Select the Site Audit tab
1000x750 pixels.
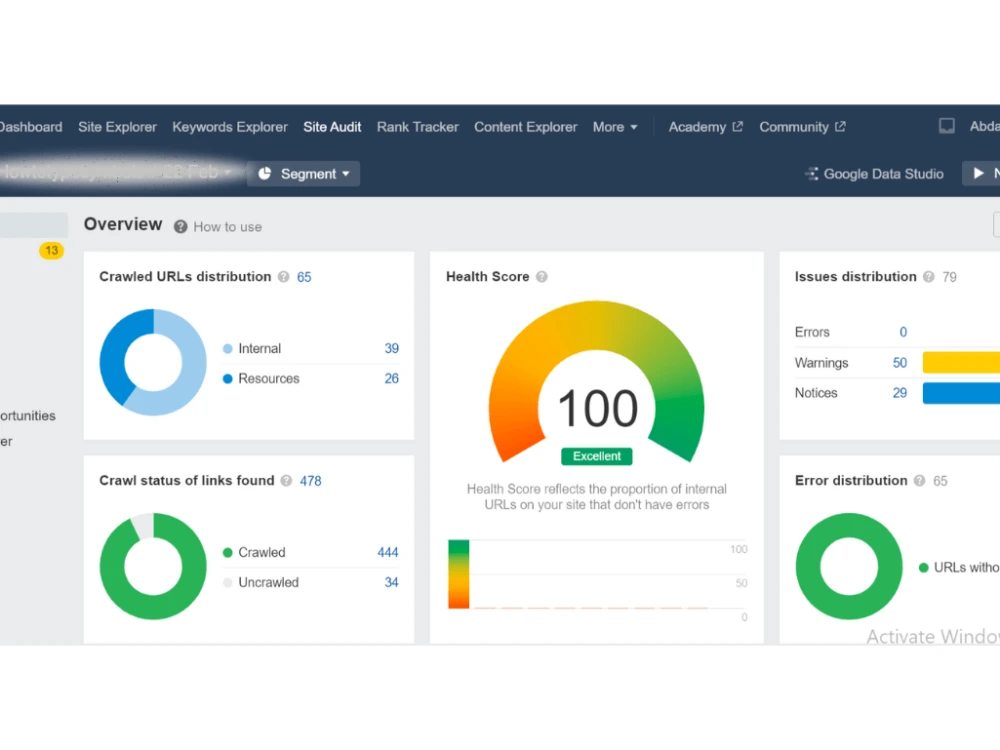click(332, 127)
